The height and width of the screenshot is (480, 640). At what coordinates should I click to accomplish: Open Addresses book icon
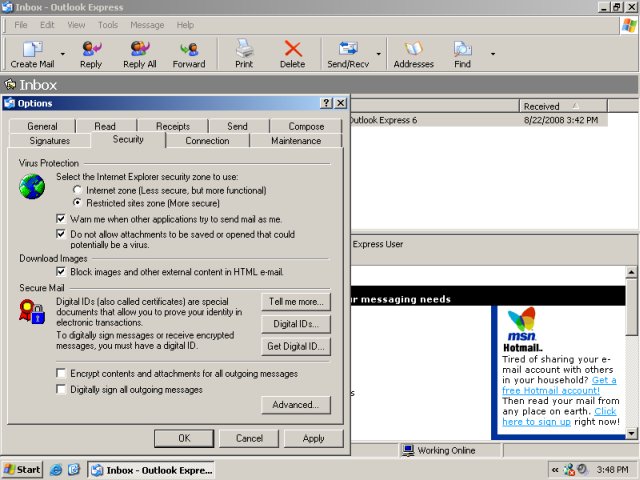[x=413, y=49]
